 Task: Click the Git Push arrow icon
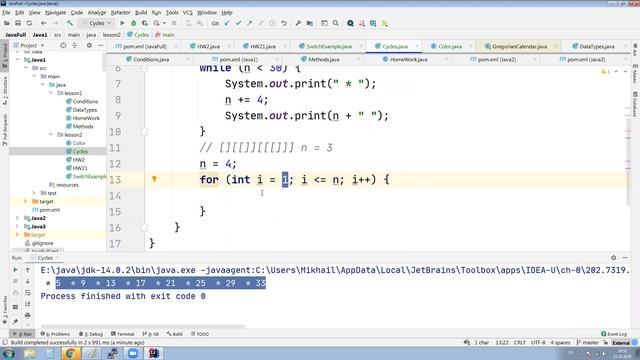(x=249, y=23)
